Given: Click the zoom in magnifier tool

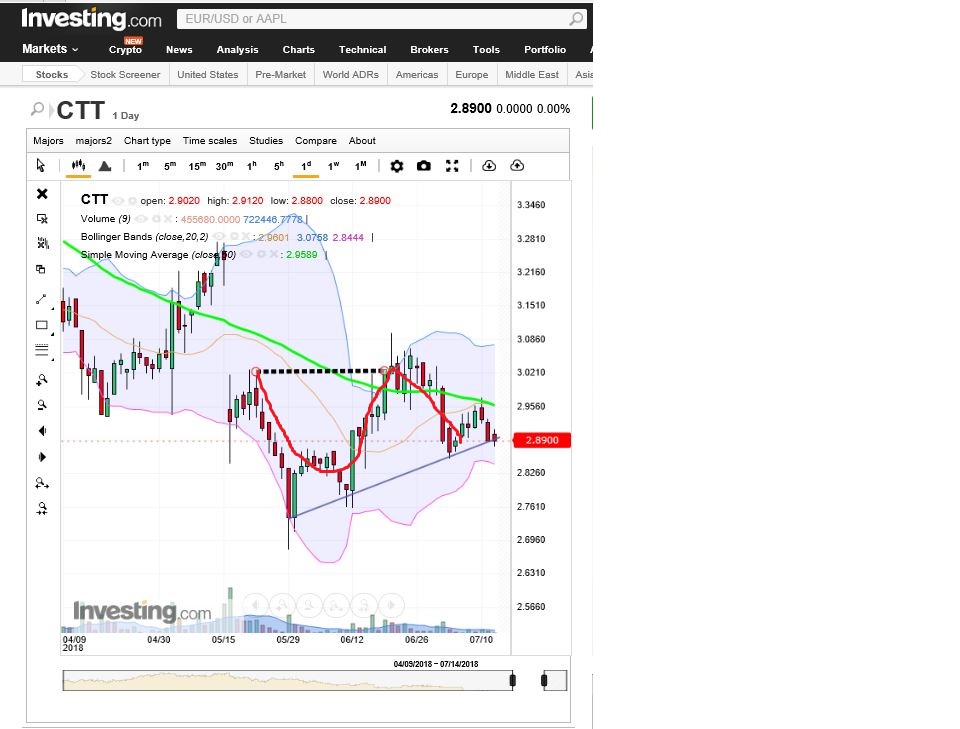Looking at the screenshot, I should tap(42, 380).
